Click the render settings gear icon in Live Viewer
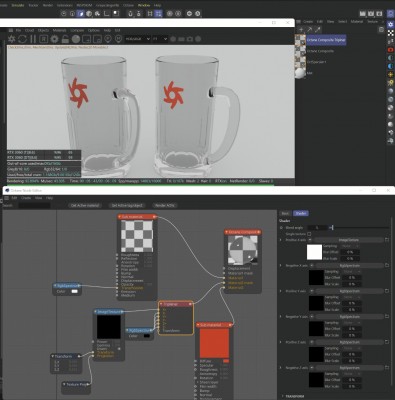395x400 pixels. click(x=54, y=39)
